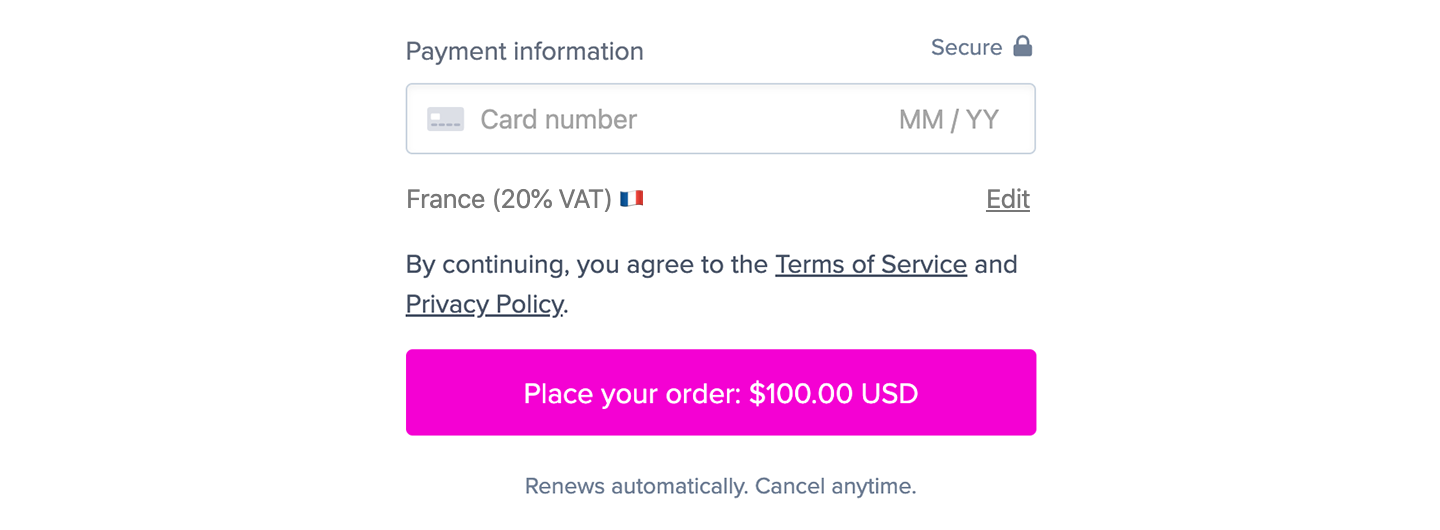Viewport: 1440px width, 530px height.
Task: Open the Terms of Service link
Action: 871,264
